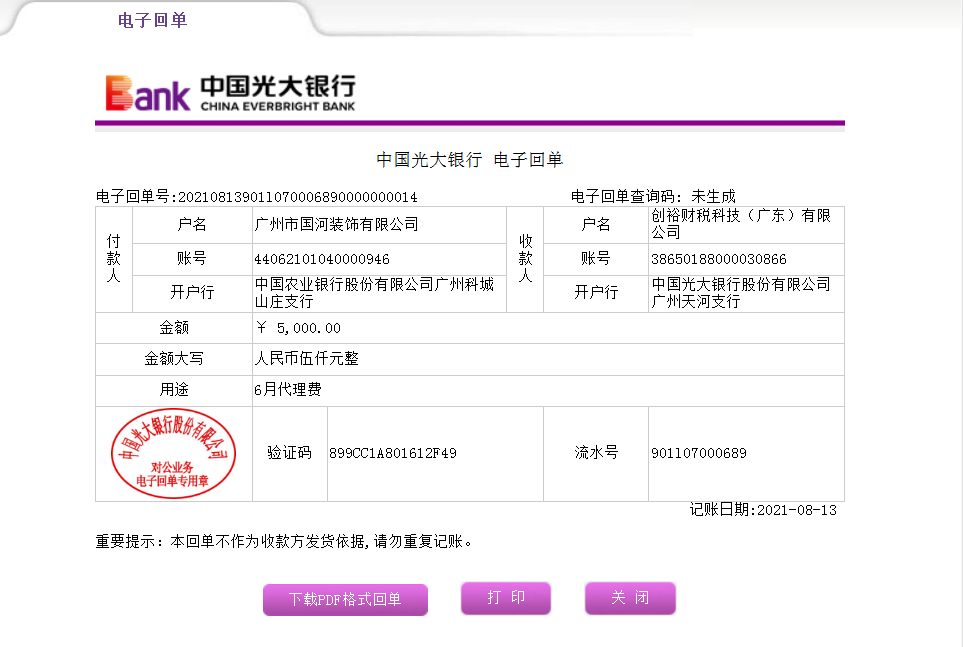The image size is (963, 647).
Task: Select payer name 广州市国河装饰有限公司
Action: tap(337, 224)
